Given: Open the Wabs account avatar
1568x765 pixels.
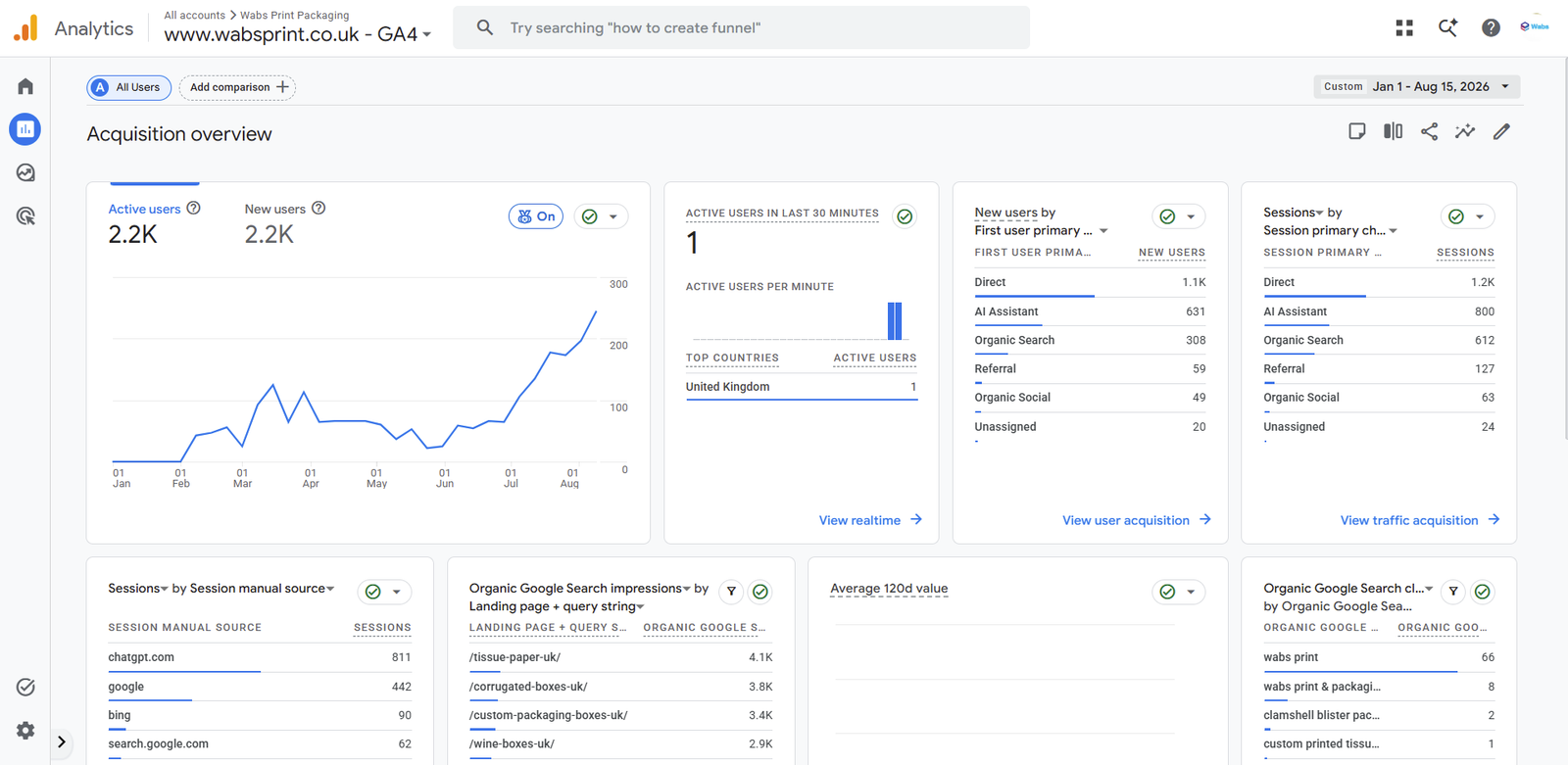Looking at the screenshot, I should point(1535,26).
